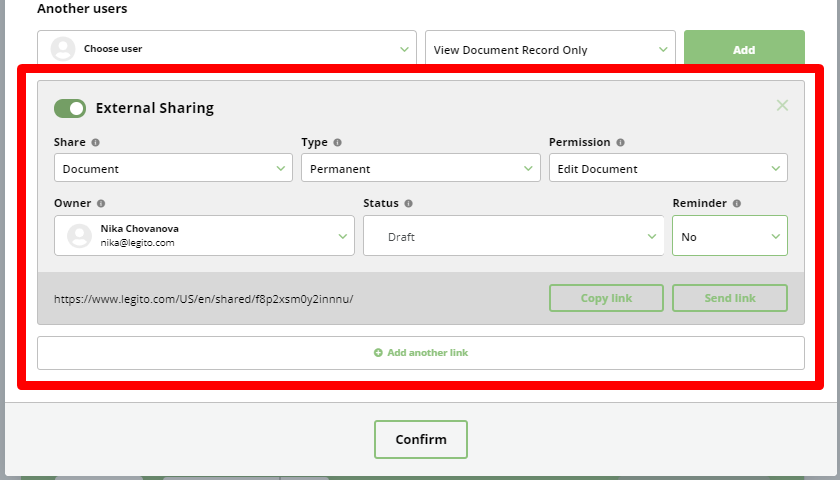Image resolution: width=840 pixels, height=480 pixels.
Task: Expand the Status dropdown showing Draft
Action: pyautogui.click(x=513, y=236)
